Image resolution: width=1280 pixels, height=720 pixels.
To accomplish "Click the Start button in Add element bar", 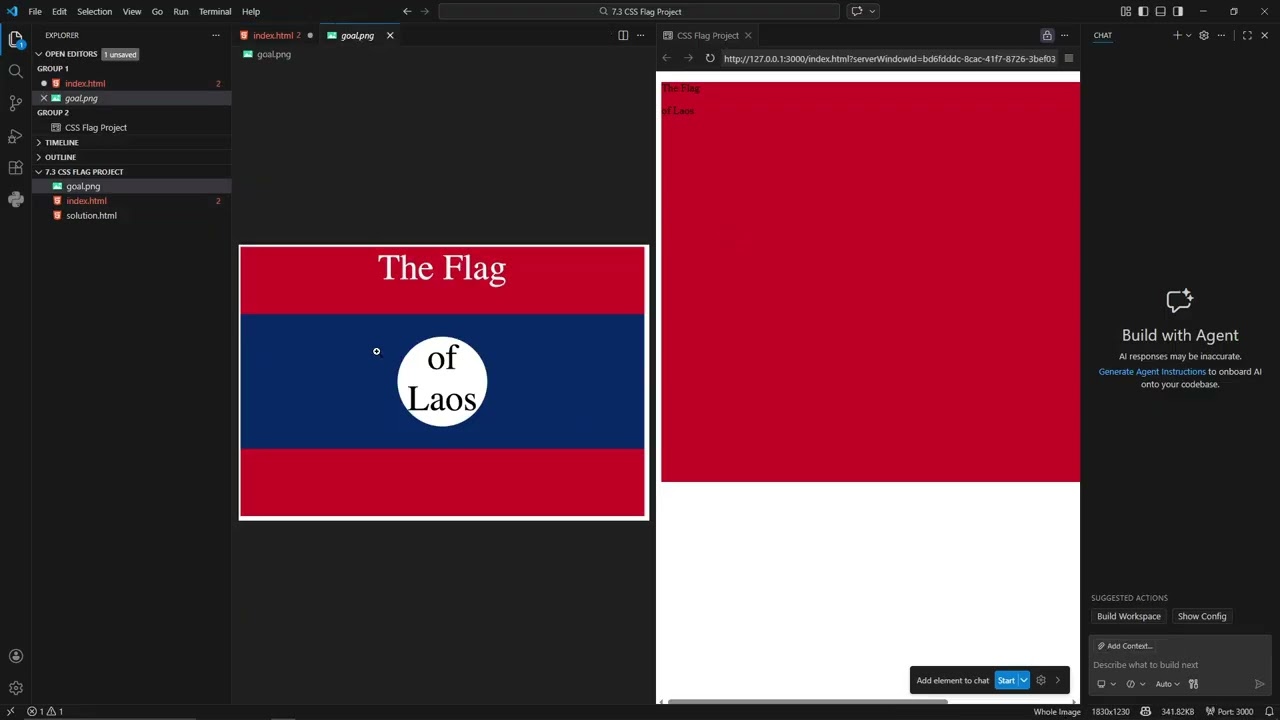I will (x=1006, y=680).
